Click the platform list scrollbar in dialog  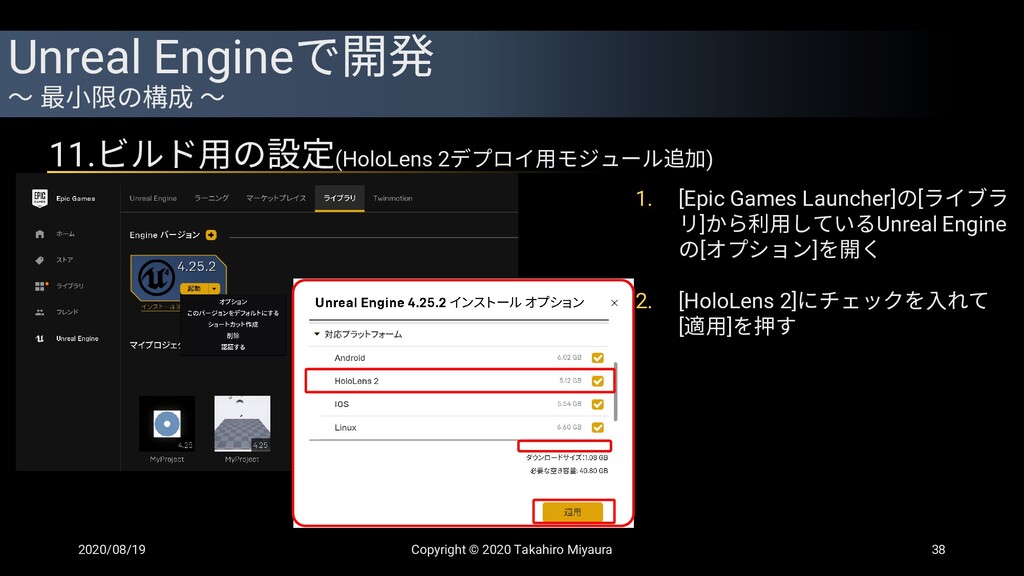pos(616,392)
